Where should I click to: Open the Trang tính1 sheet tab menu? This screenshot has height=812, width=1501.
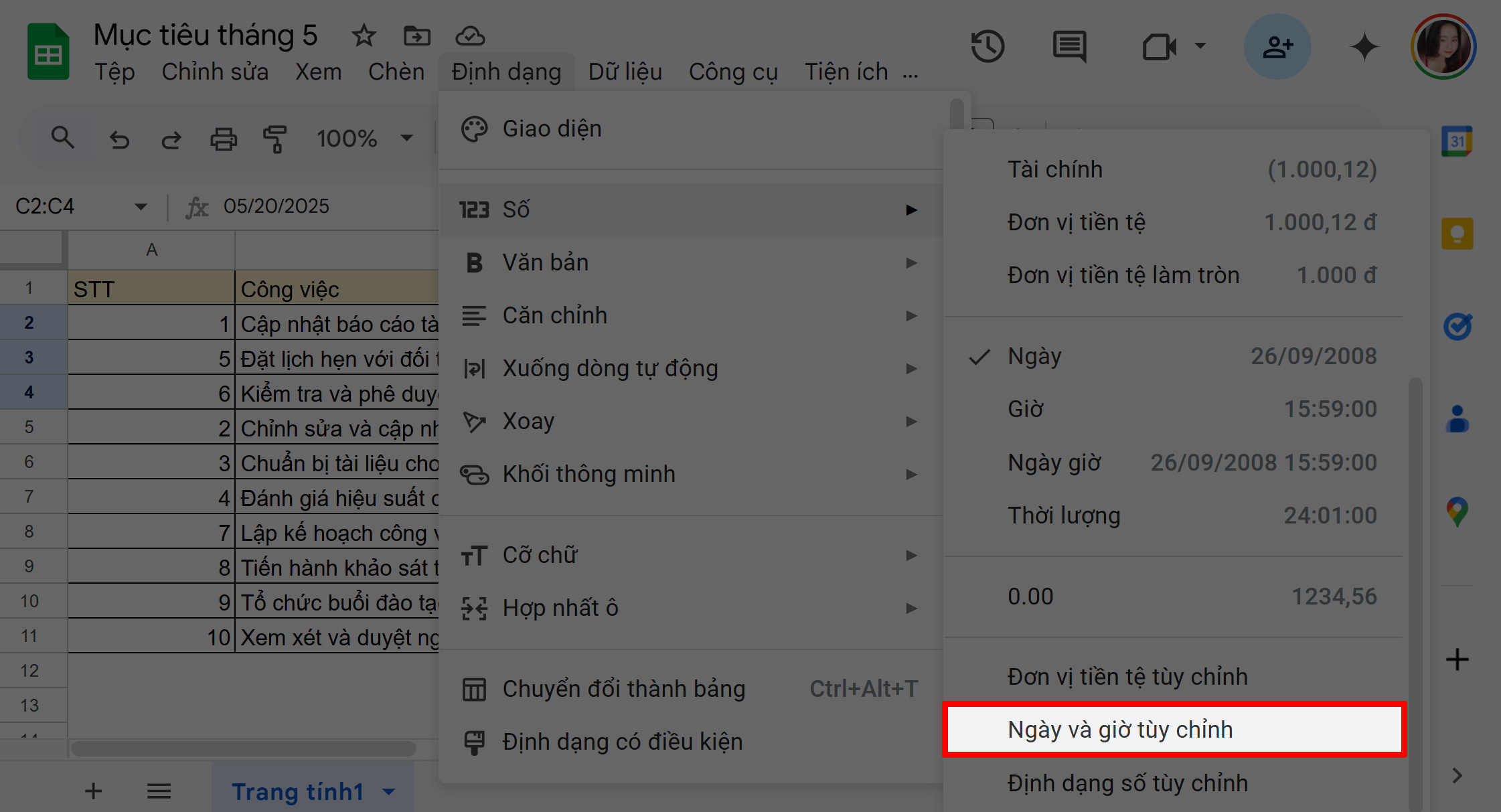pyautogui.click(x=387, y=791)
